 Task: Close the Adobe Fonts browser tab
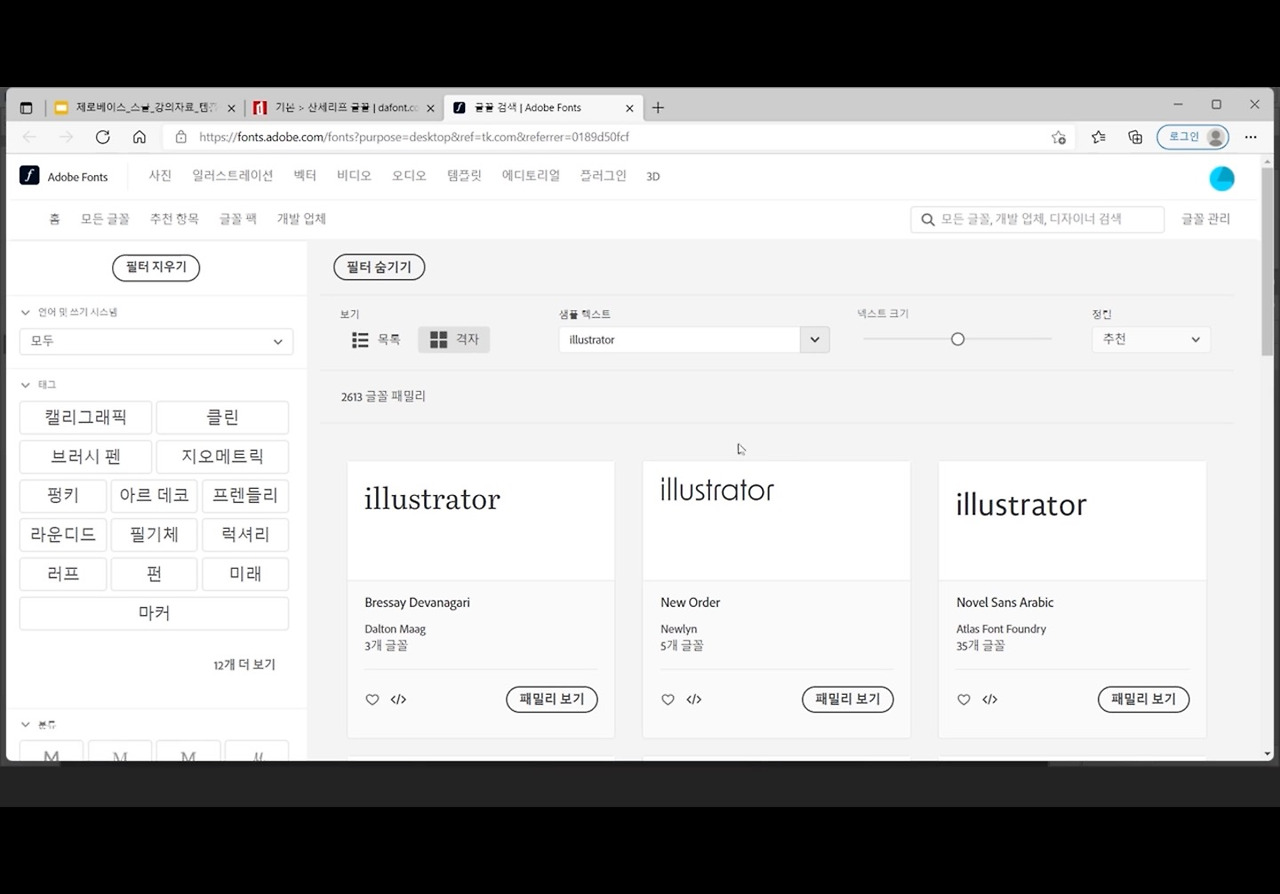point(630,108)
